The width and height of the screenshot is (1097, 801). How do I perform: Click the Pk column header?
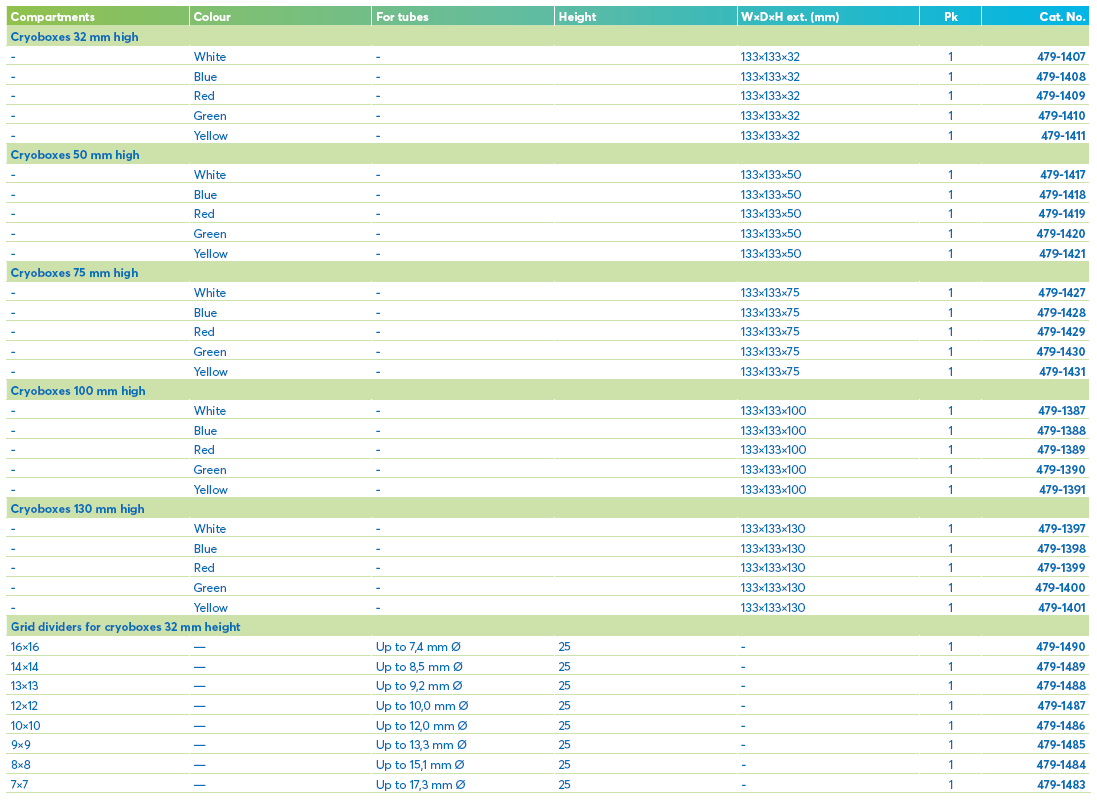point(951,17)
